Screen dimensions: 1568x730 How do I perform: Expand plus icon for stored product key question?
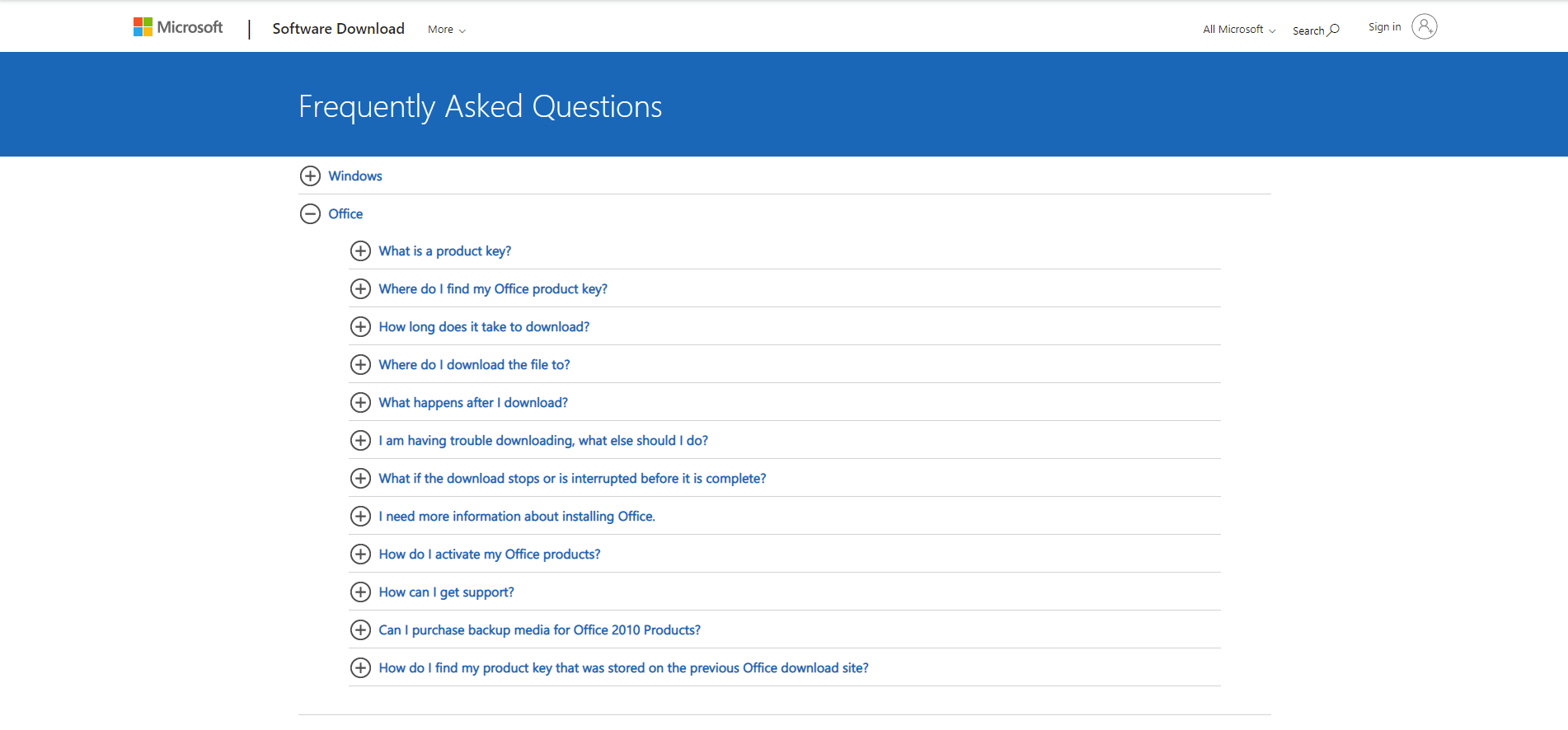click(360, 668)
